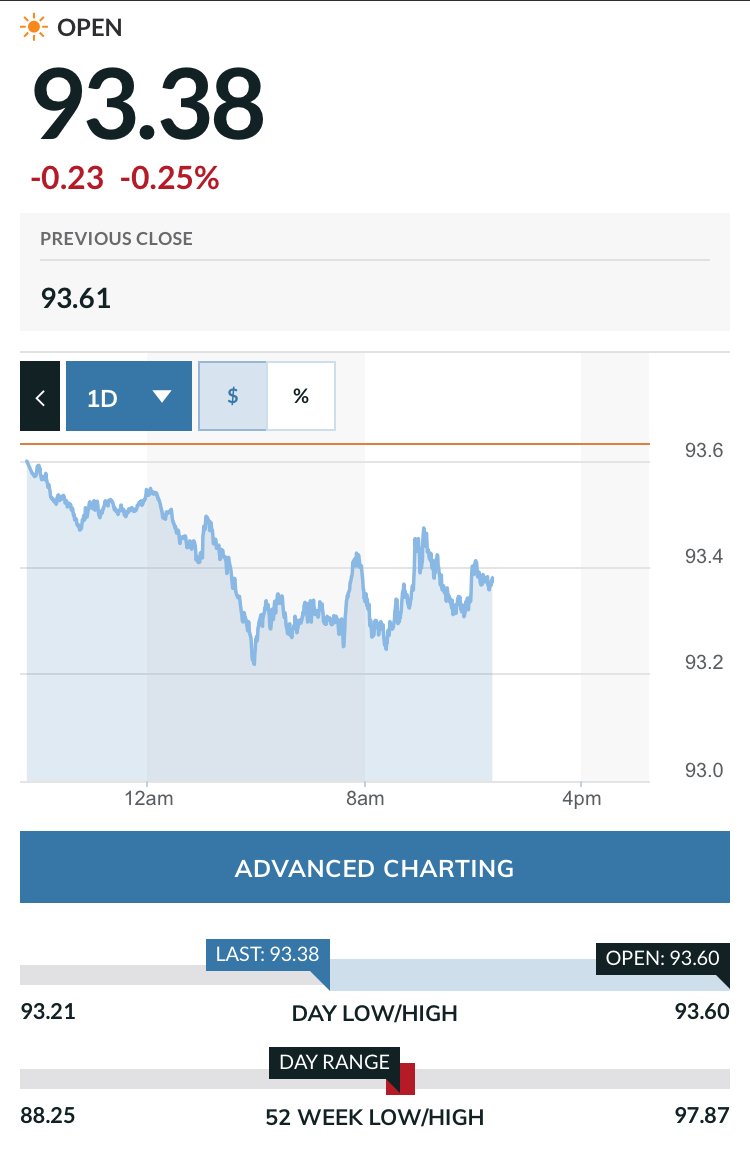Open the 1D time range dropdown

tap(128, 397)
